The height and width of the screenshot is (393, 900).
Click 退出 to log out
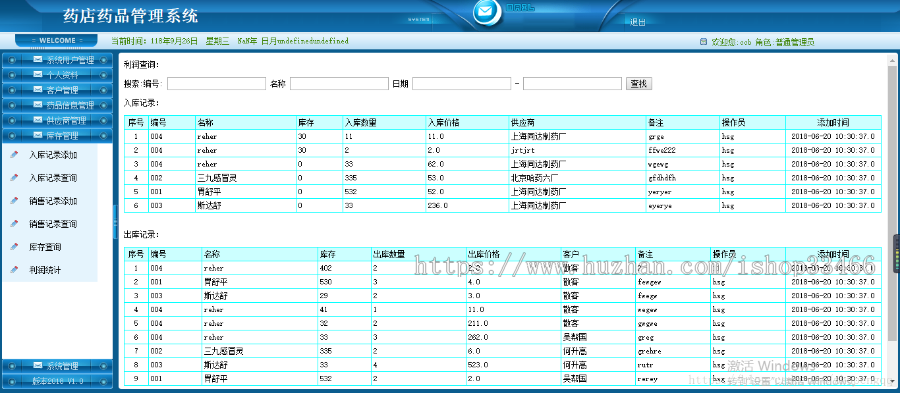coord(638,22)
